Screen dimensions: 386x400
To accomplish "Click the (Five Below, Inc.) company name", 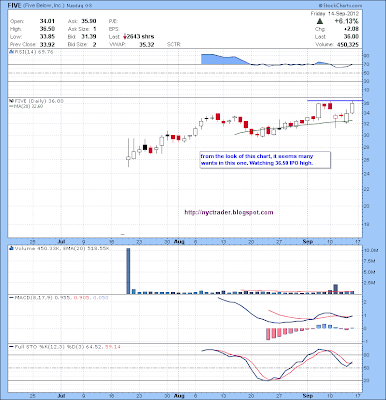I will pos(43,6).
